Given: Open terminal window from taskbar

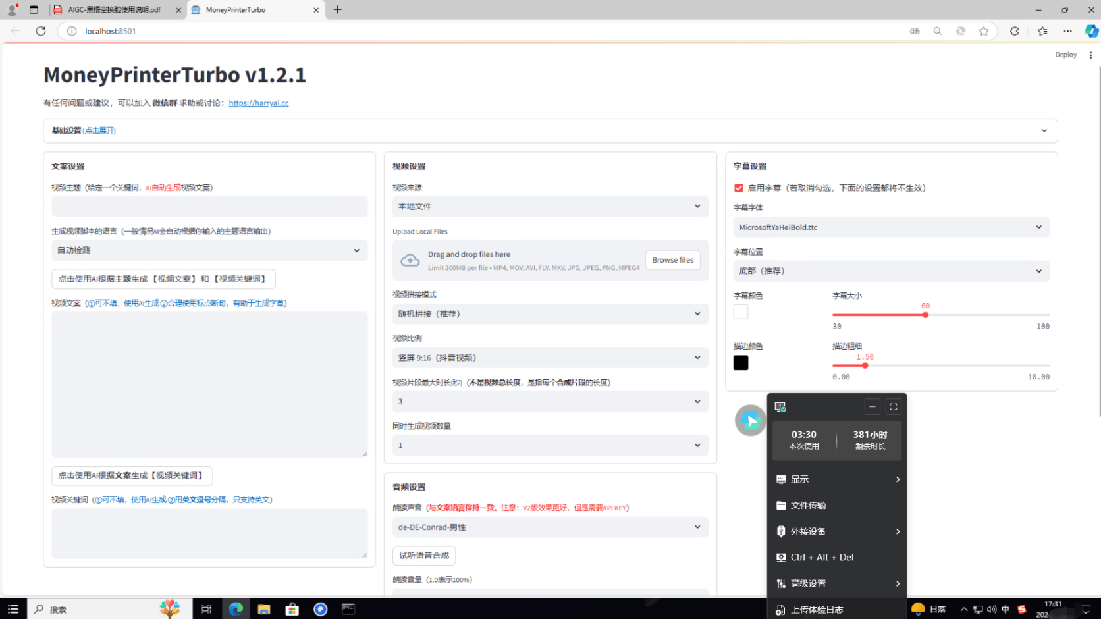Looking at the screenshot, I should click(x=348, y=609).
